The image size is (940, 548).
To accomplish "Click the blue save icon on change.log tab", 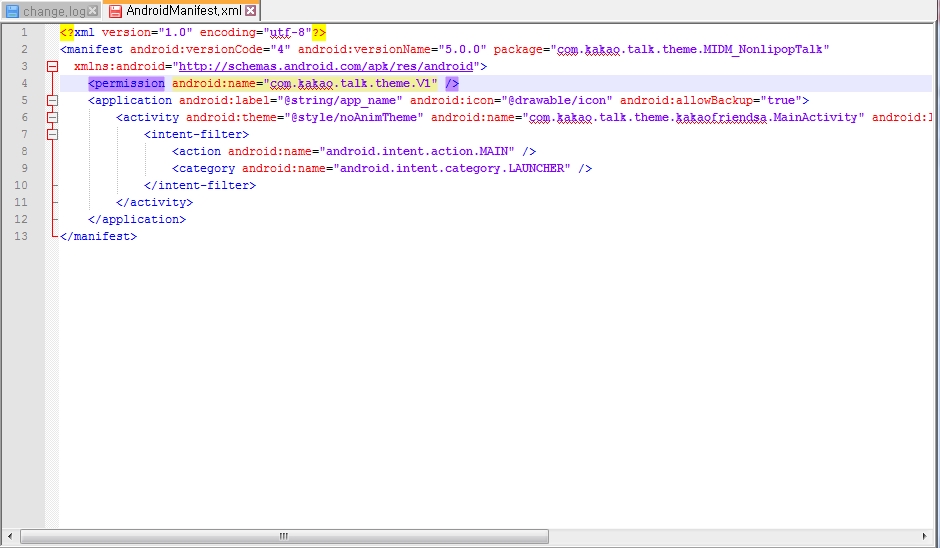I will click(13, 11).
